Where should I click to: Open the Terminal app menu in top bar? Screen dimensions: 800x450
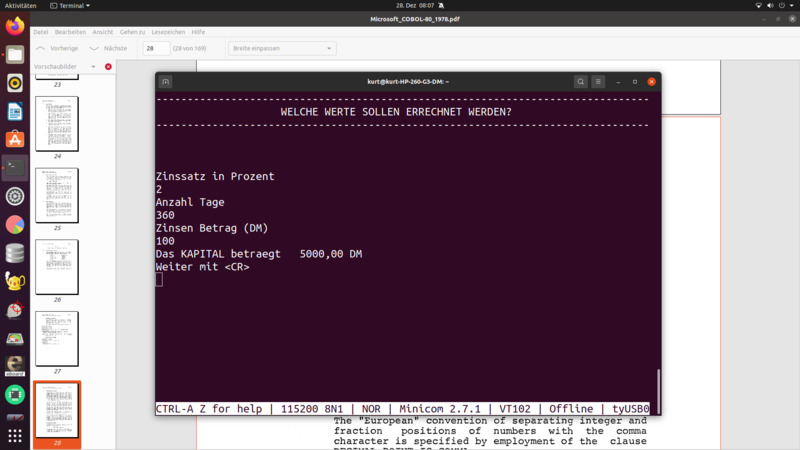coord(72,6)
